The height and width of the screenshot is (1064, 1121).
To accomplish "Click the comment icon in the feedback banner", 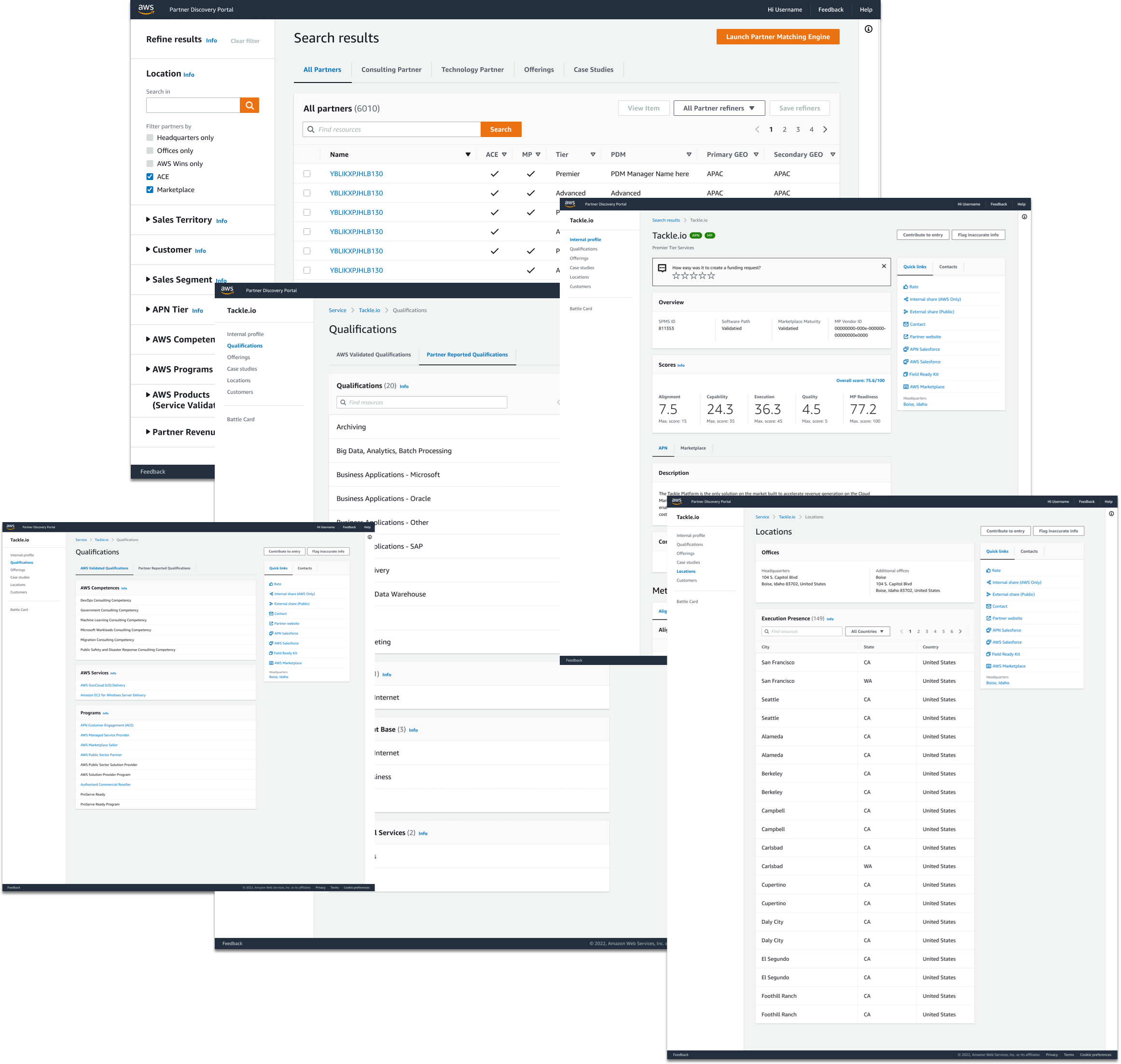I will point(662,268).
